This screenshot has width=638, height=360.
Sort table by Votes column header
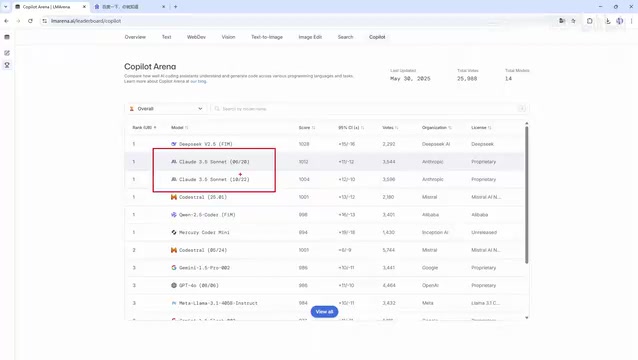[390, 128]
